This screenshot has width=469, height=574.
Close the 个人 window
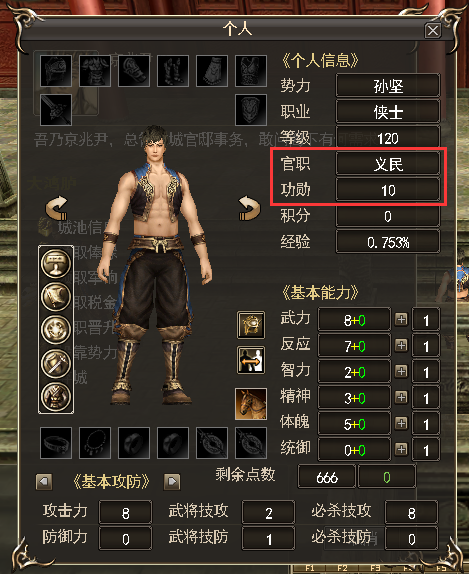click(x=433, y=30)
